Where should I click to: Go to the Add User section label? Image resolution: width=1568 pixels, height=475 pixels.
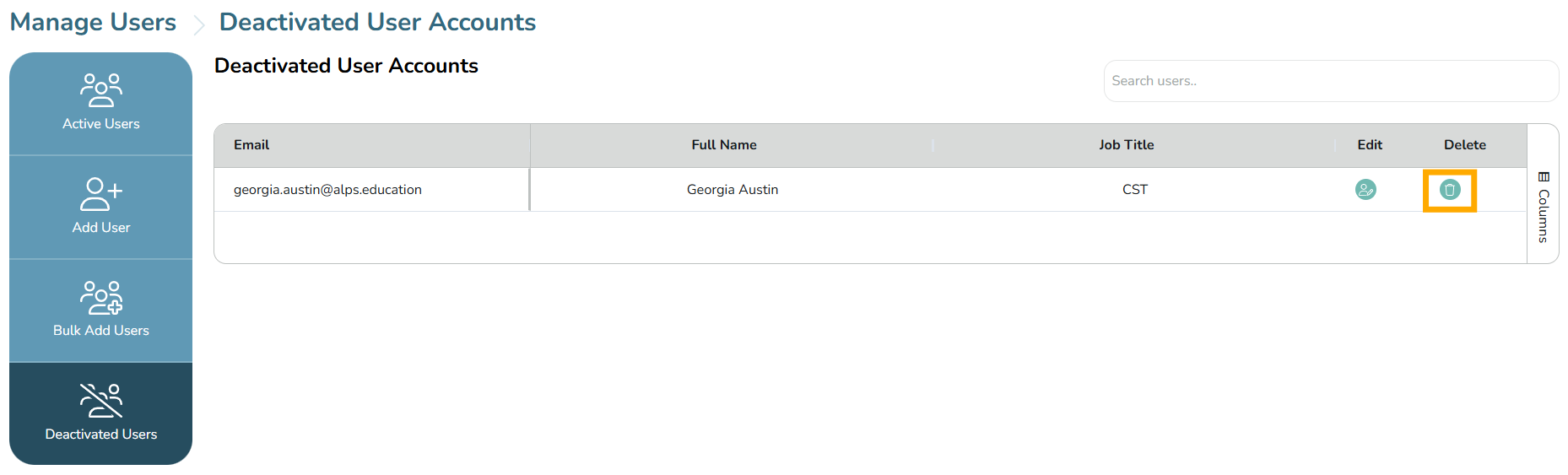(101, 228)
